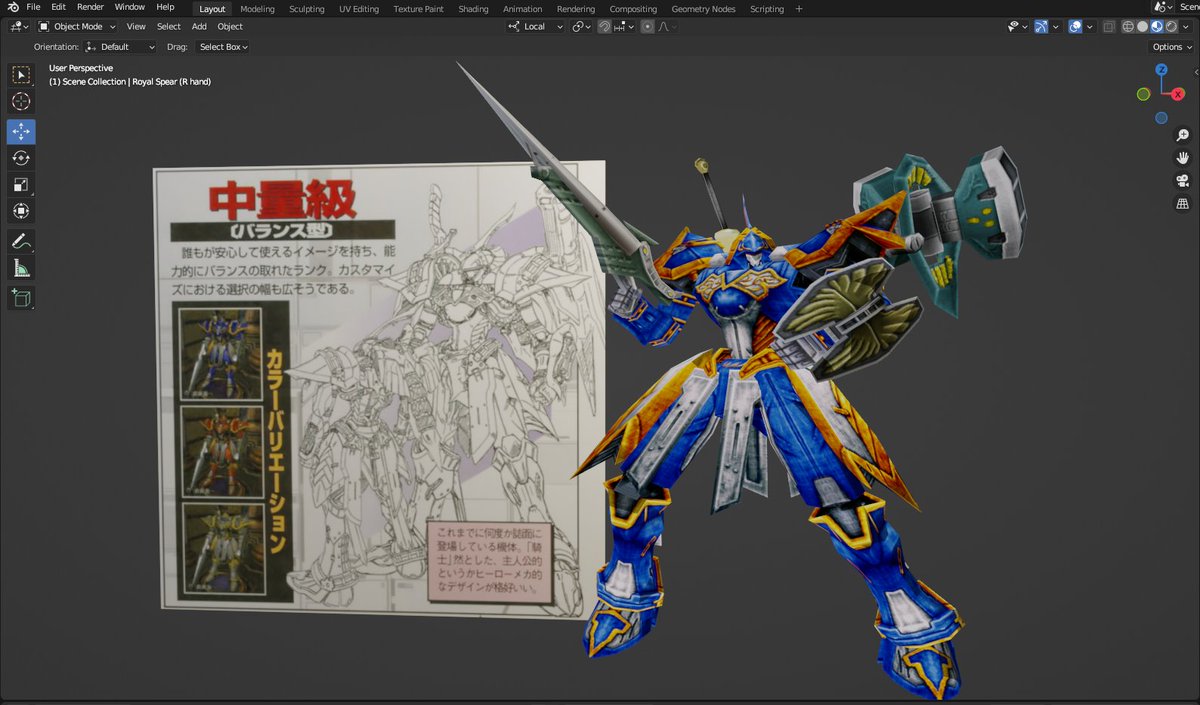
Task: Click the blue Z axis gizmo ball
Action: [1161, 70]
